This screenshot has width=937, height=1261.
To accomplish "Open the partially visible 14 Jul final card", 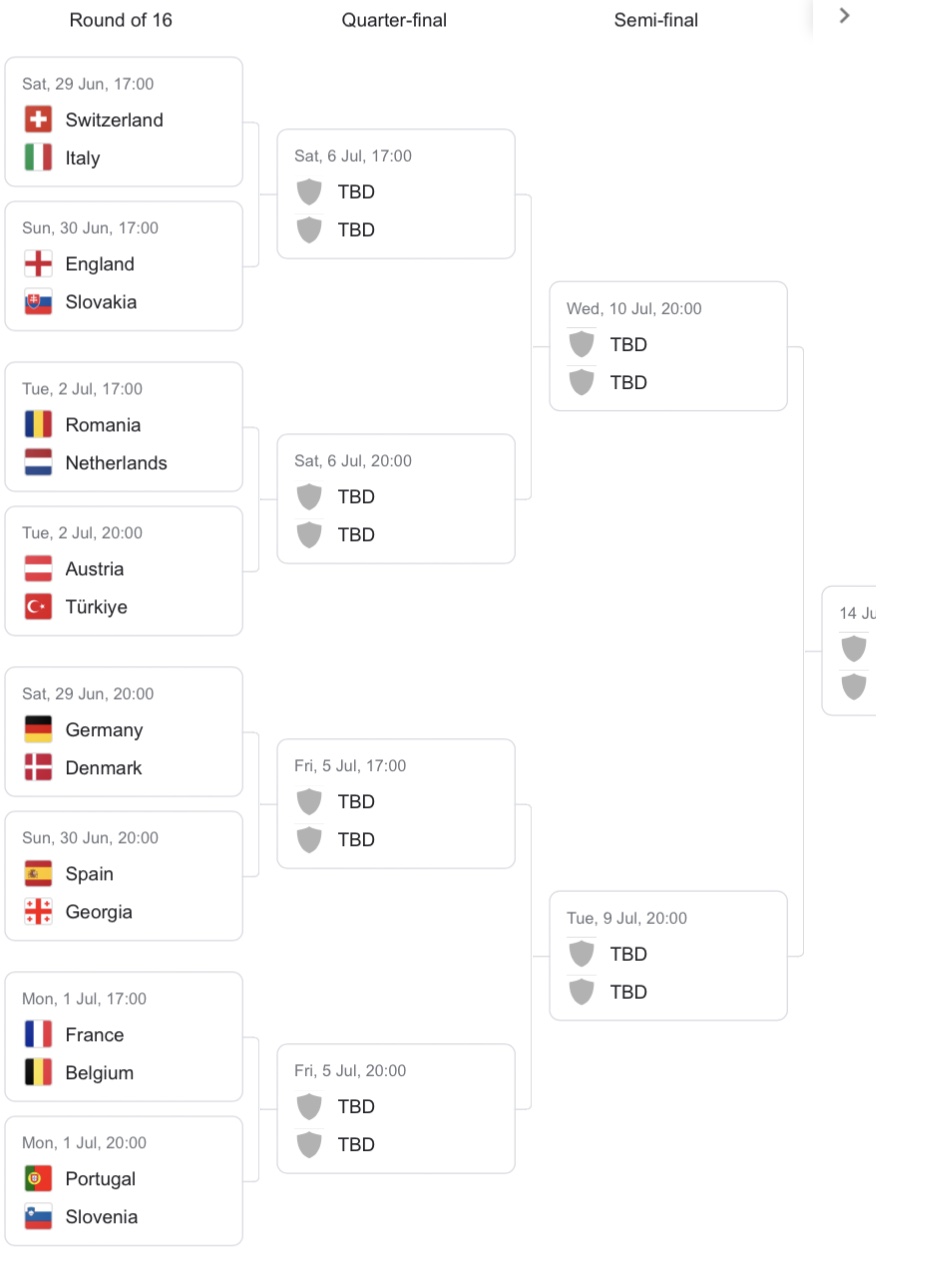I will point(849,651).
